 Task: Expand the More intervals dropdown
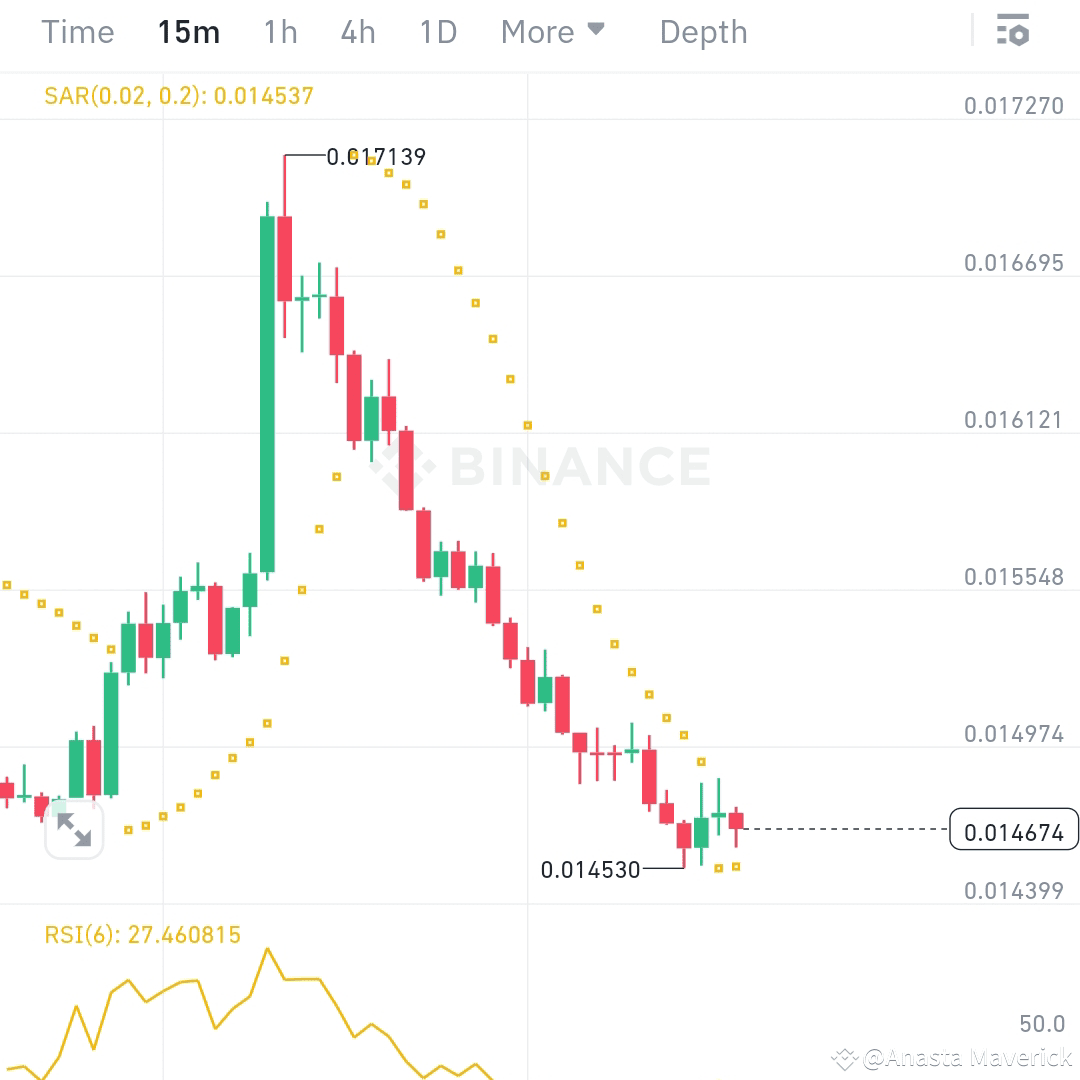pos(553,32)
